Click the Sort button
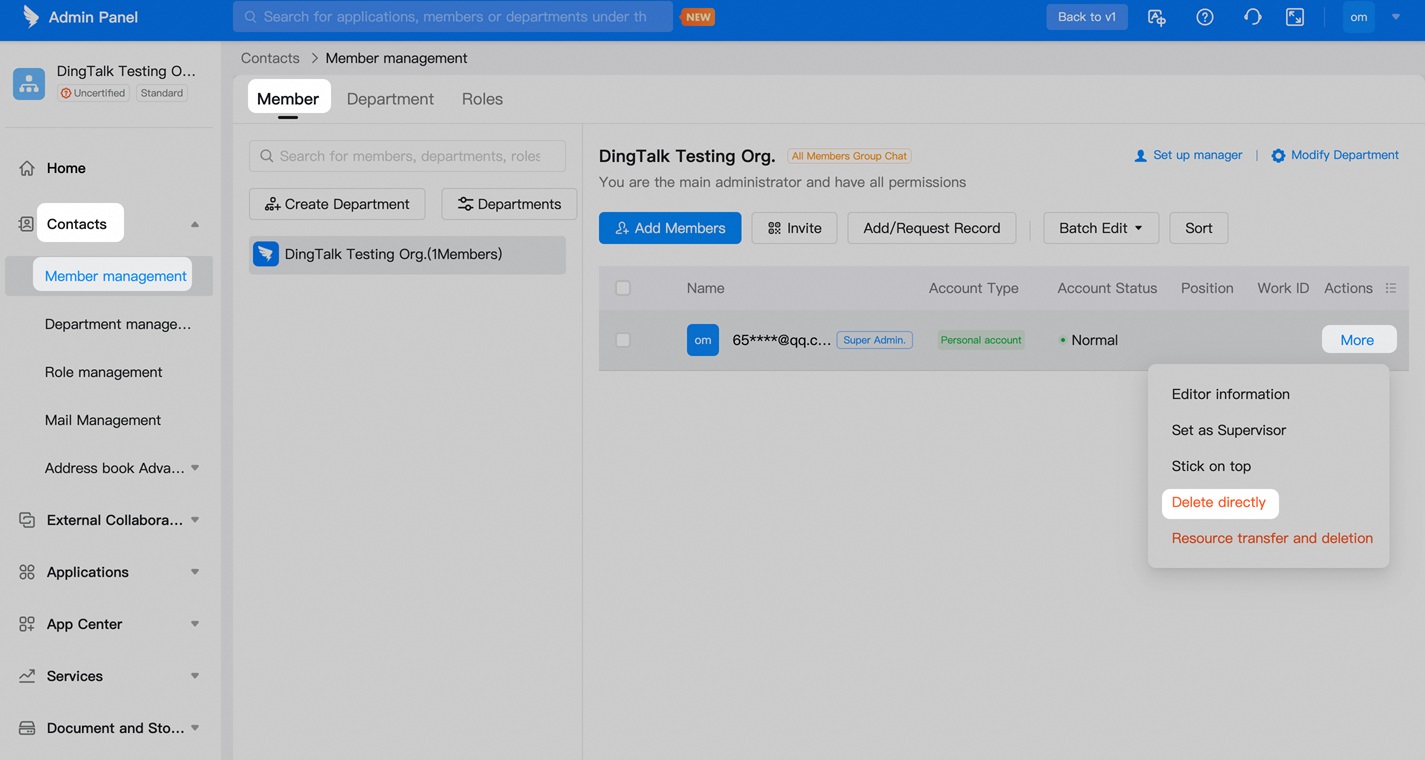The image size is (1425, 760). tap(1199, 228)
